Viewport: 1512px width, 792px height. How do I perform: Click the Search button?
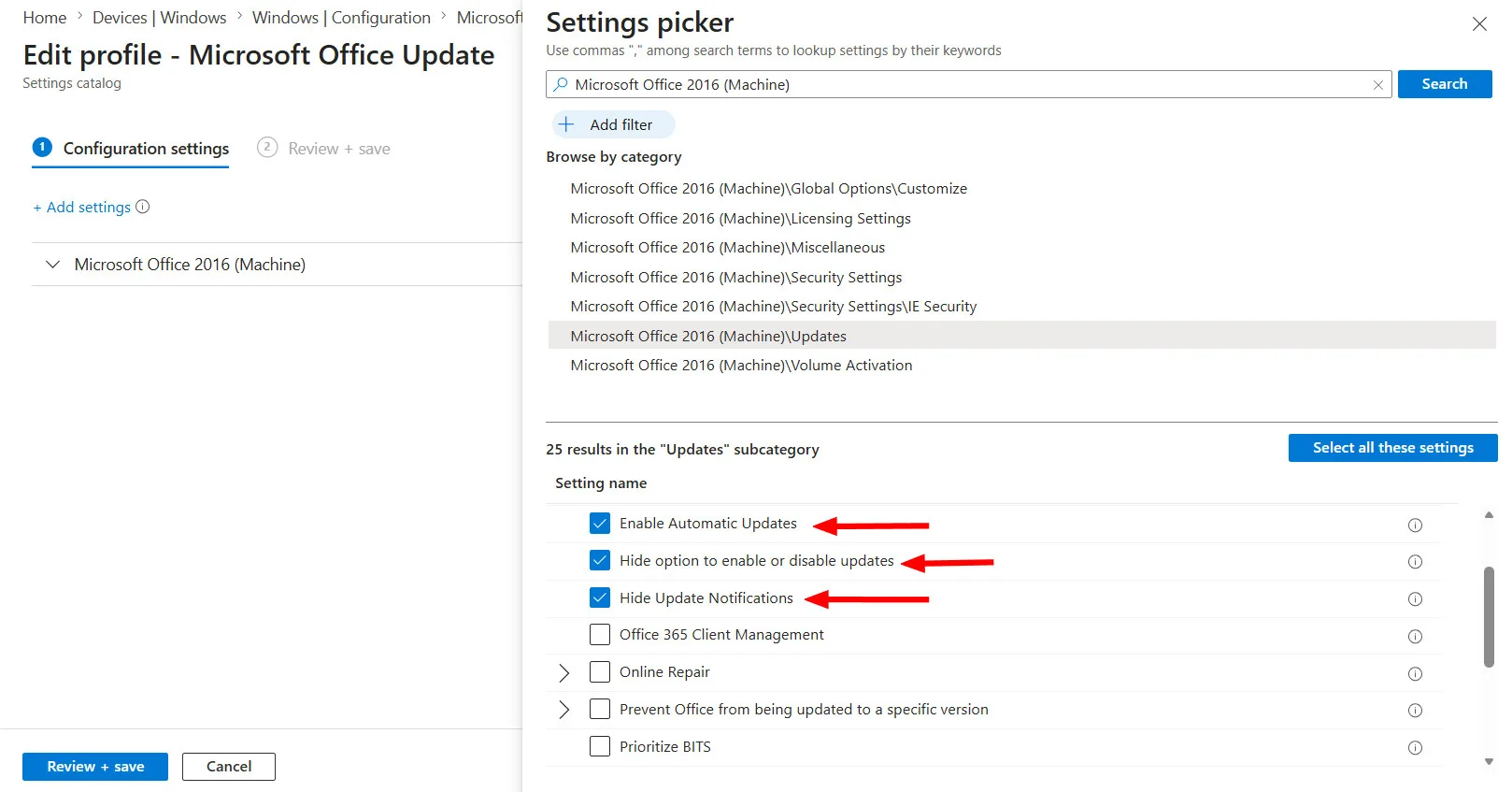click(1445, 84)
